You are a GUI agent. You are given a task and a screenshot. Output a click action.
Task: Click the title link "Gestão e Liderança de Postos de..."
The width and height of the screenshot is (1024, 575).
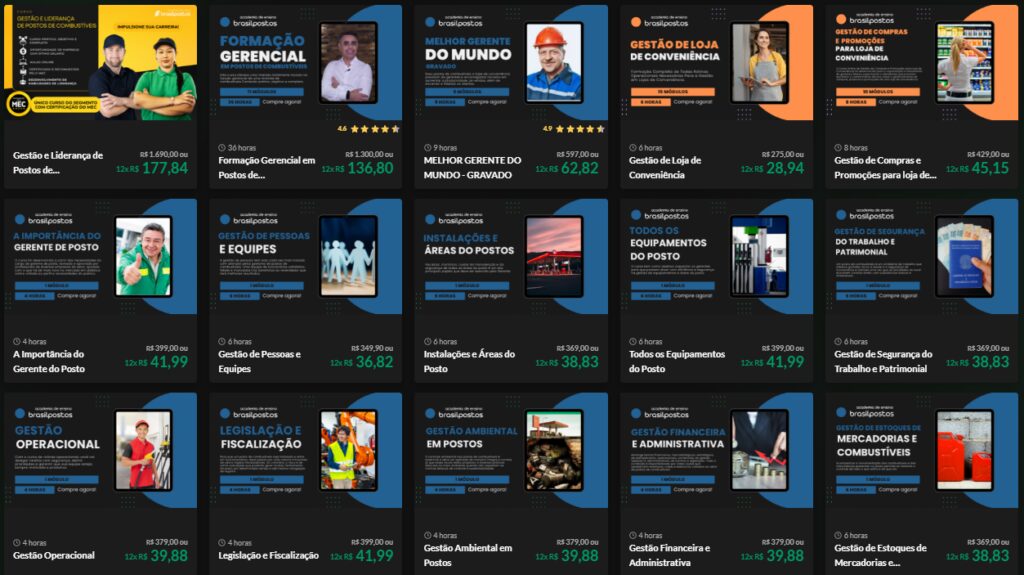57,163
